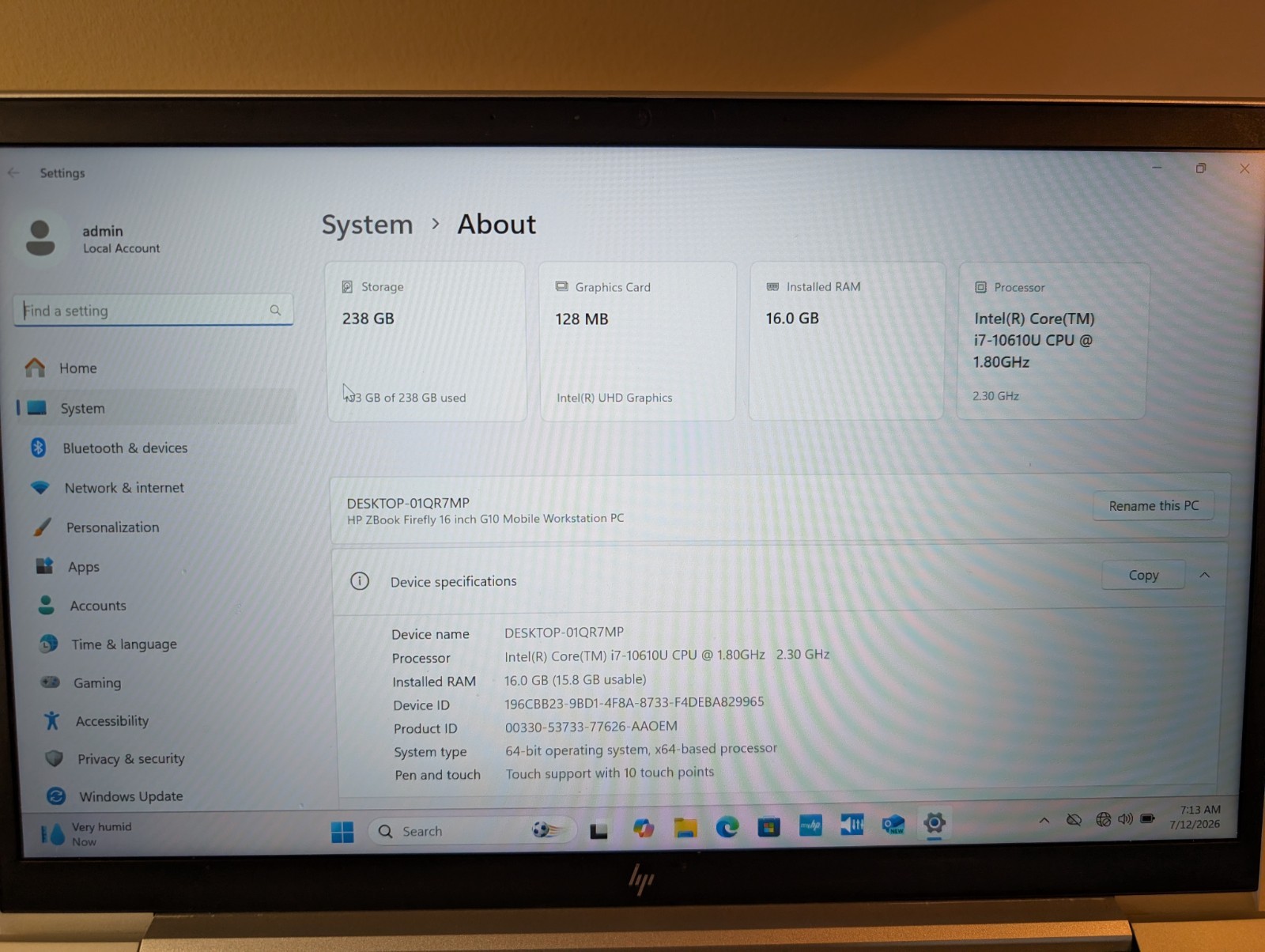Screen dimensions: 1265x952
Task: Click the taskbar Search box
Action: tap(471, 831)
